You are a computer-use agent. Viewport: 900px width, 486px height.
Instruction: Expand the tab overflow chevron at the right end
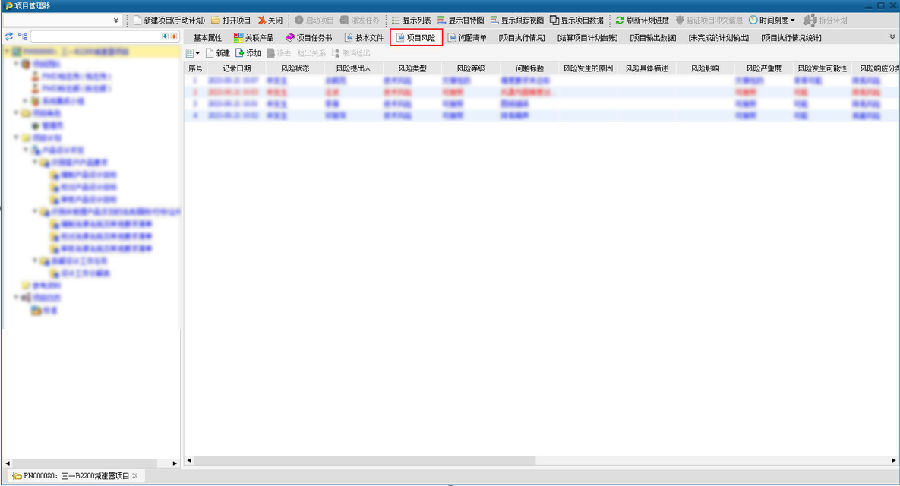pos(892,37)
